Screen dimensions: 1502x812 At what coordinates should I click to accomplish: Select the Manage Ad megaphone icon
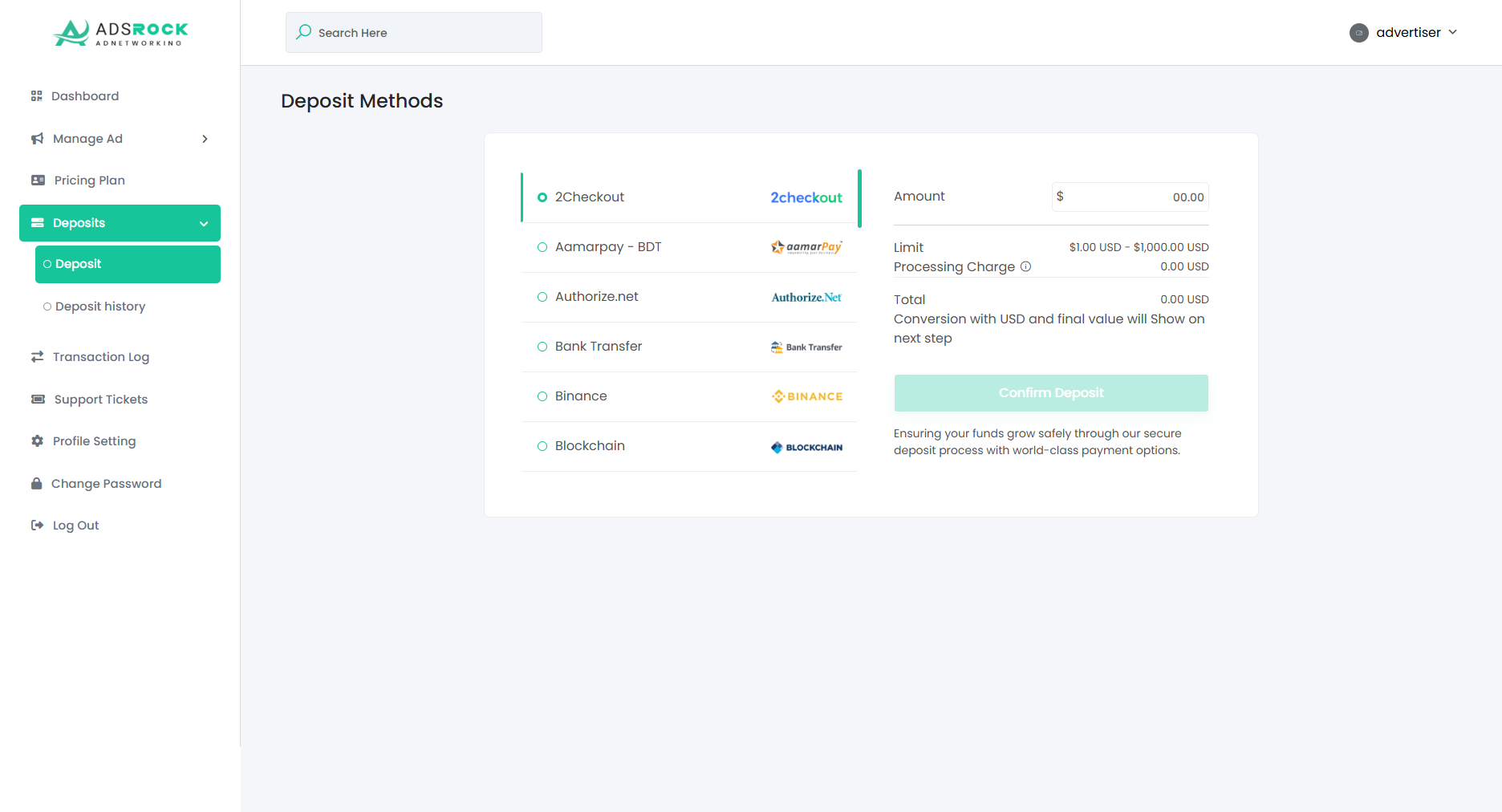click(x=37, y=138)
